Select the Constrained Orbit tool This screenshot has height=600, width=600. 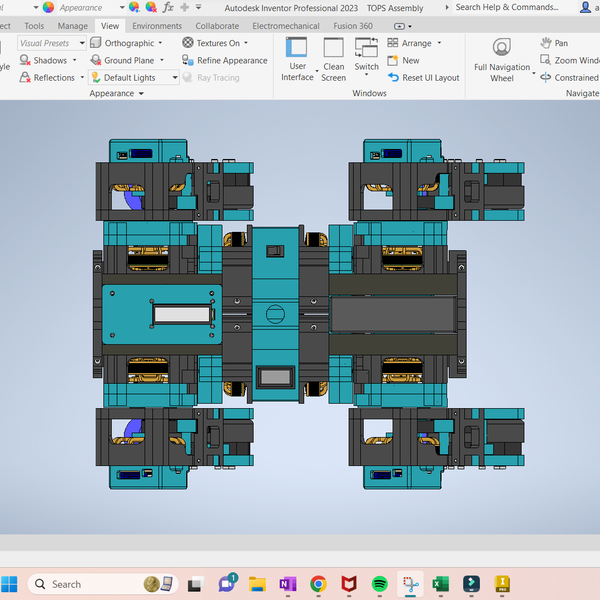569,77
